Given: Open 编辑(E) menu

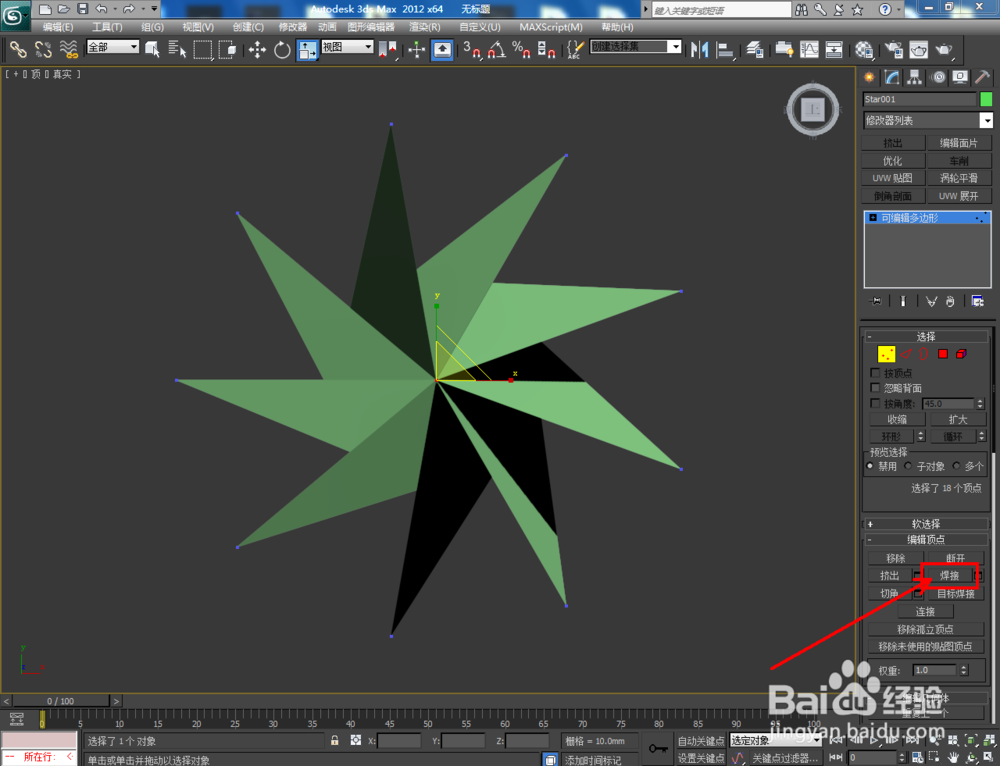Looking at the screenshot, I should 58,27.
